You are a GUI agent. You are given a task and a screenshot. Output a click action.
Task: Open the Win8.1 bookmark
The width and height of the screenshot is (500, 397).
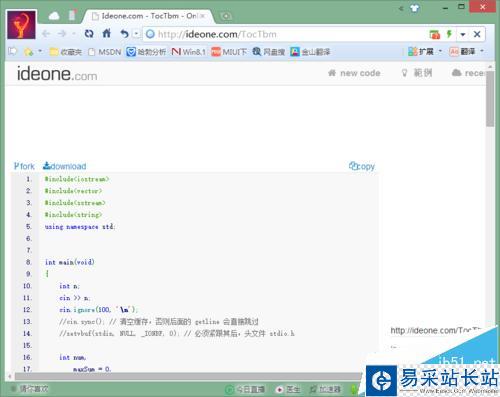[x=188, y=52]
